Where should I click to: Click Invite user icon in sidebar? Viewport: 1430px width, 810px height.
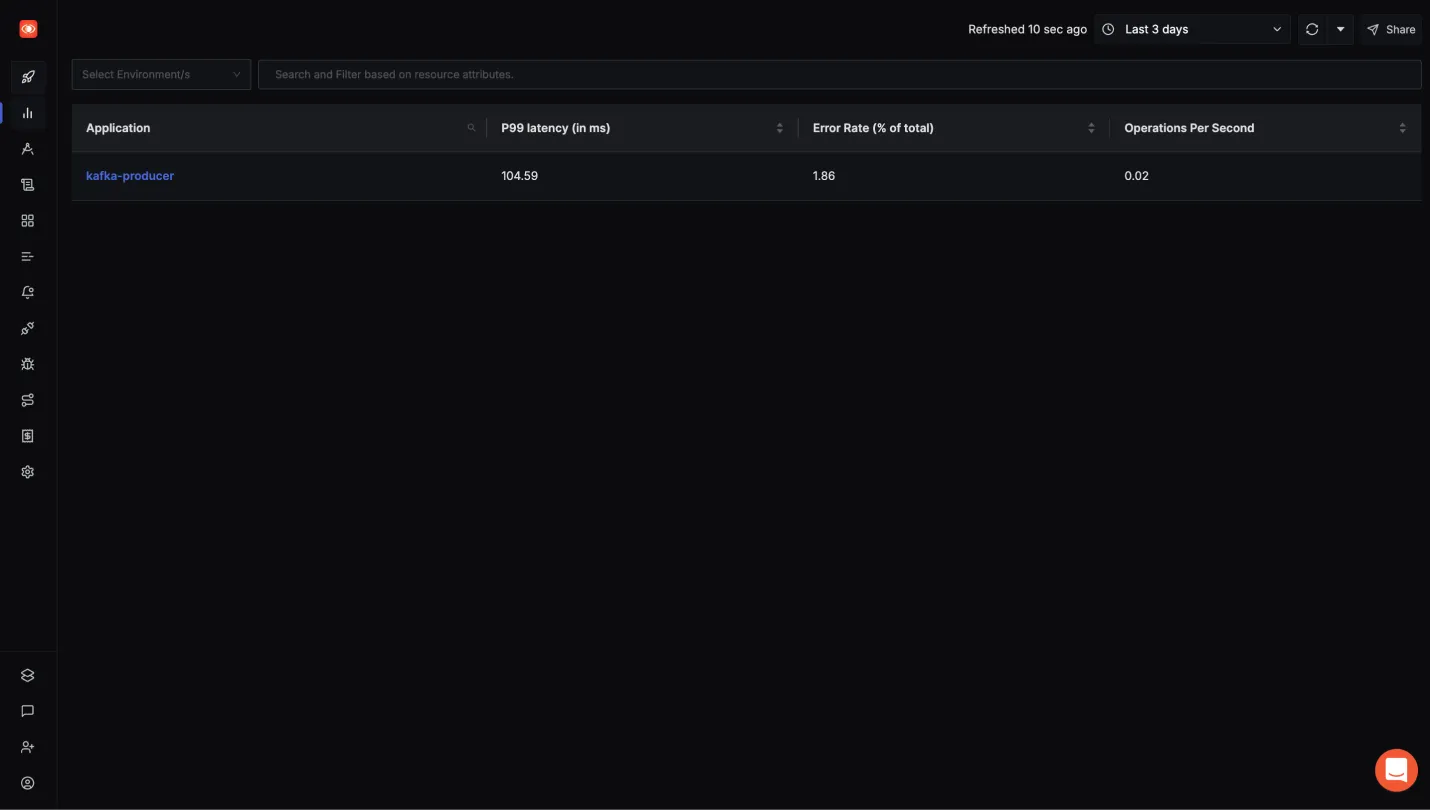click(28, 747)
